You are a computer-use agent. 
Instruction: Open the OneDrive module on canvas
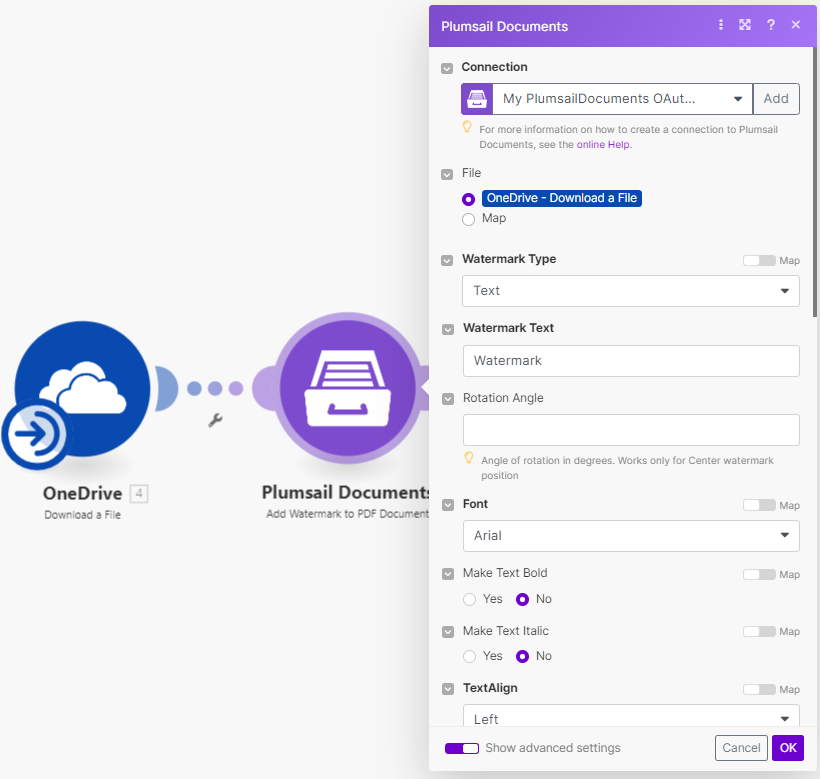click(x=82, y=389)
